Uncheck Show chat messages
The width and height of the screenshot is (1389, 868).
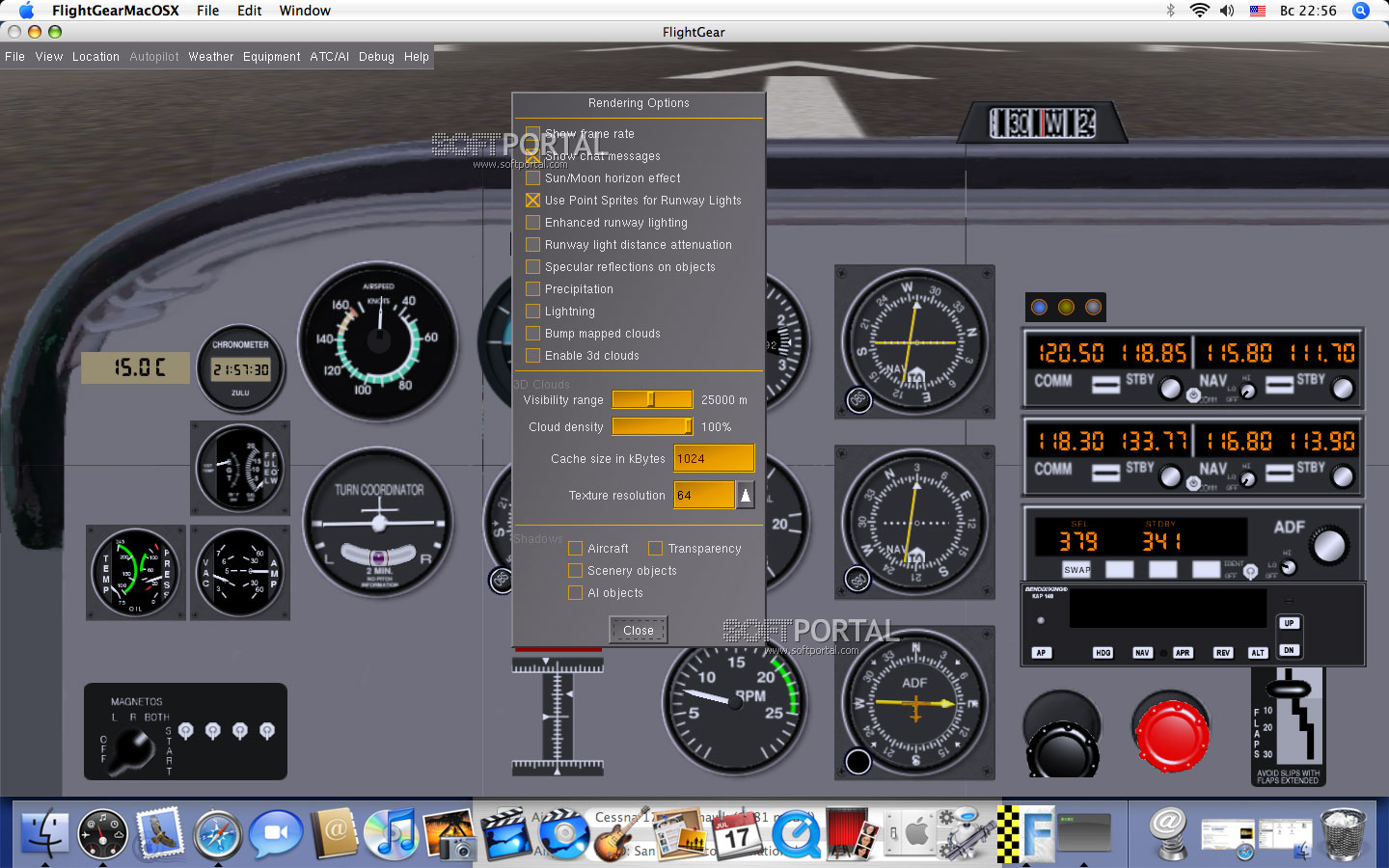click(532, 156)
